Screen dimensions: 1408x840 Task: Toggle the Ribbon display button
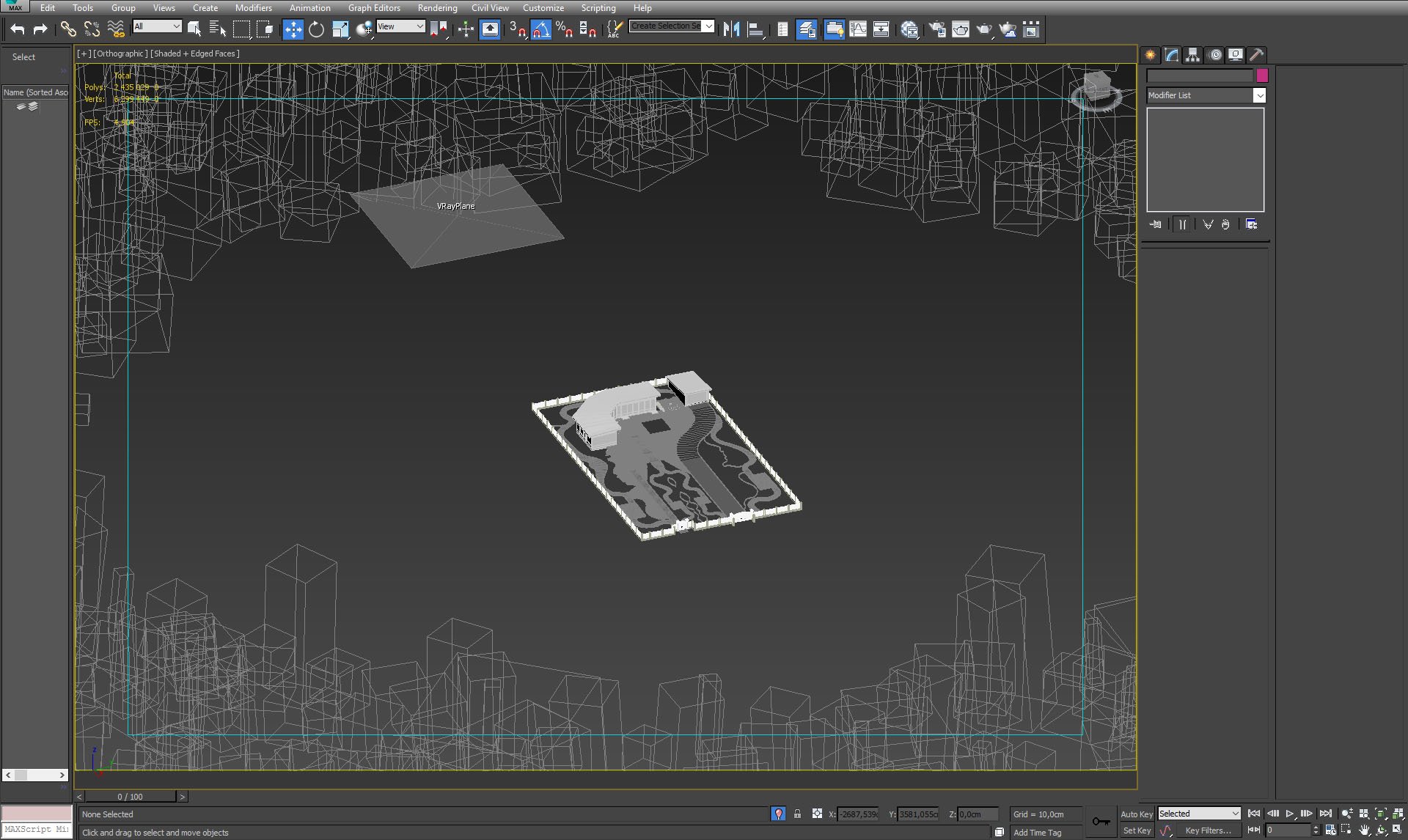pos(834,29)
